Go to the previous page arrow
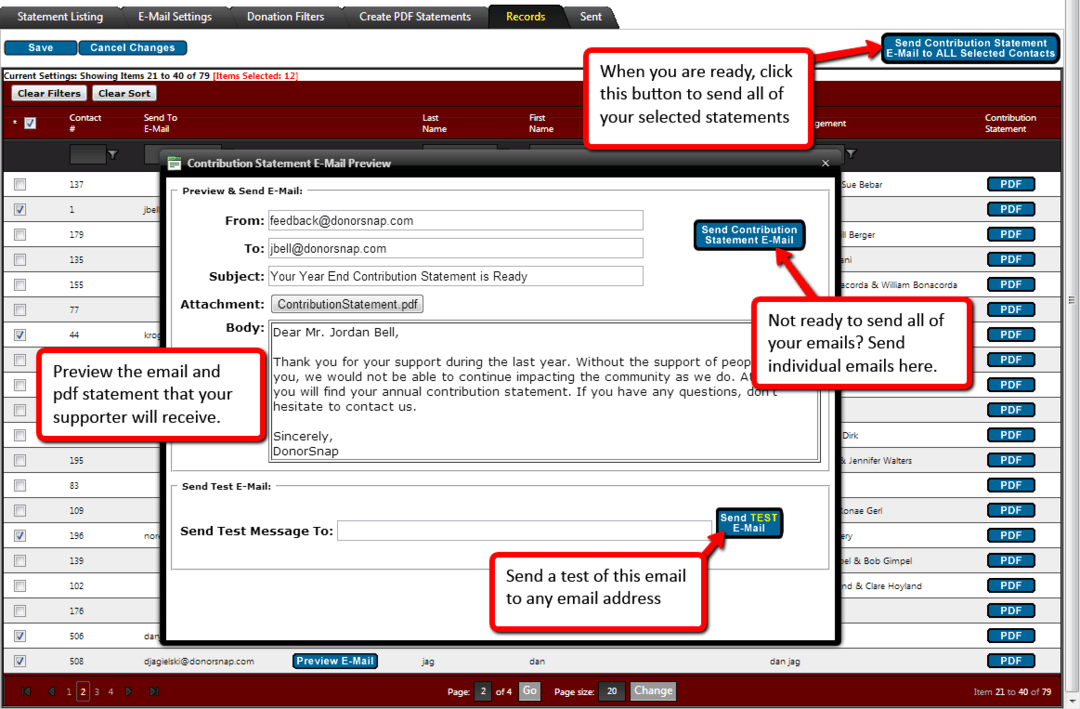Screen dimensions: 1080x709 coord(50,691)
